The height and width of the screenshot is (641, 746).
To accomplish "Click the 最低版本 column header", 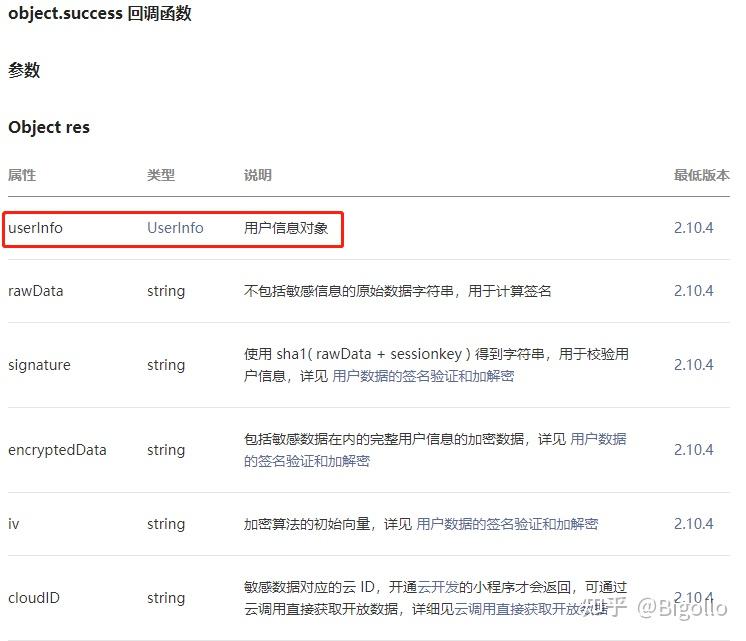I will tap(701, 175).
